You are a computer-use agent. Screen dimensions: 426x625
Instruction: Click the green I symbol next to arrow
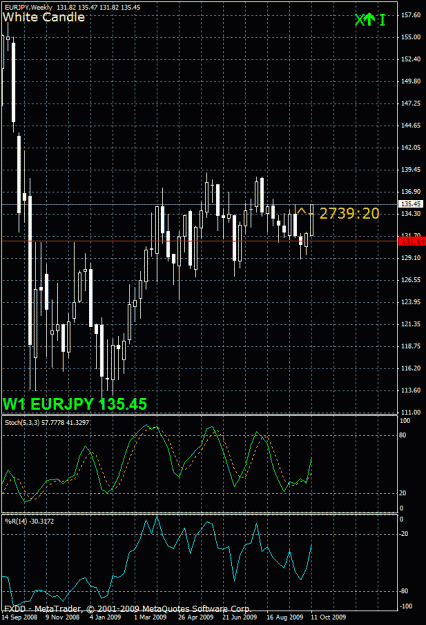pos(383,20)
